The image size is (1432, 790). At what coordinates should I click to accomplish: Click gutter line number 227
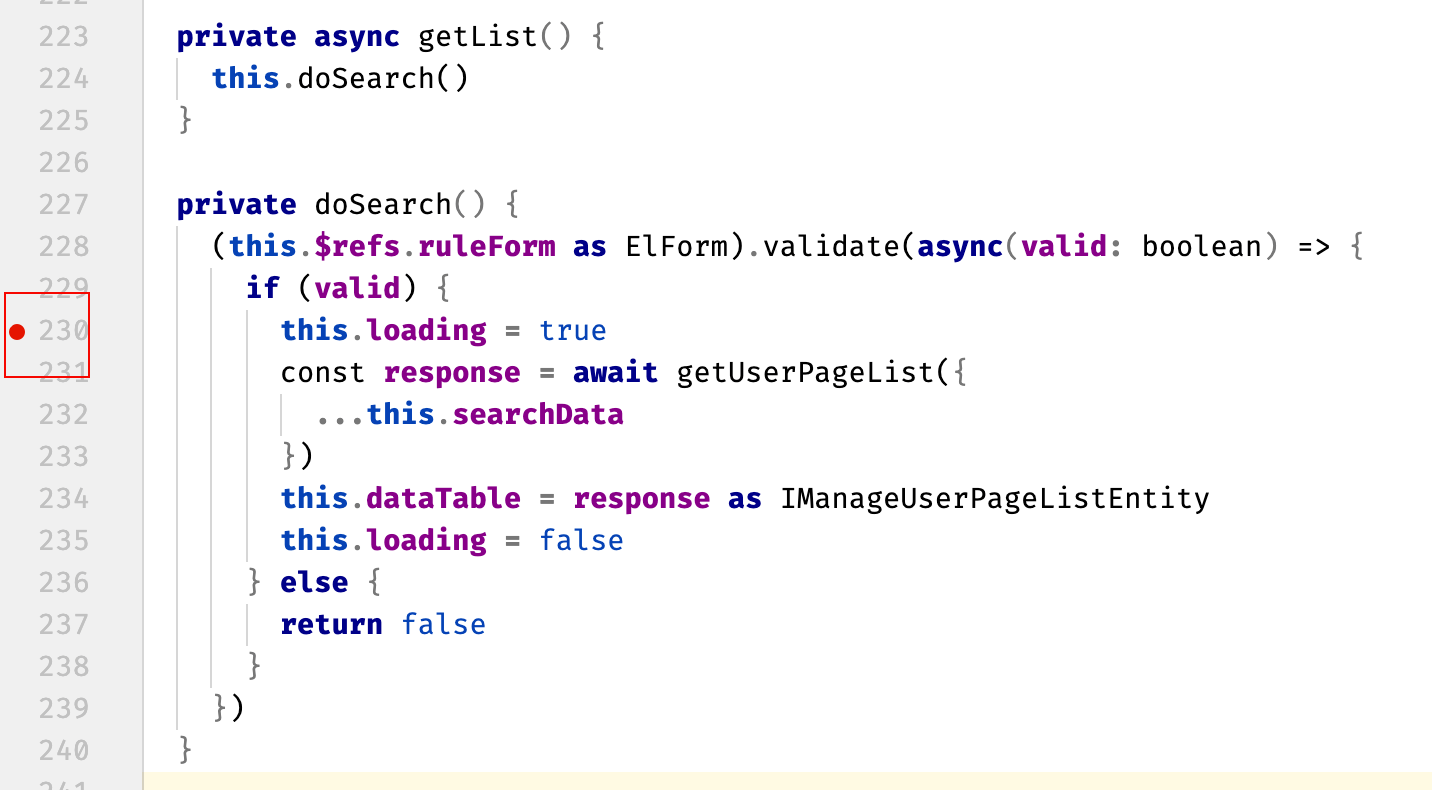64,205
